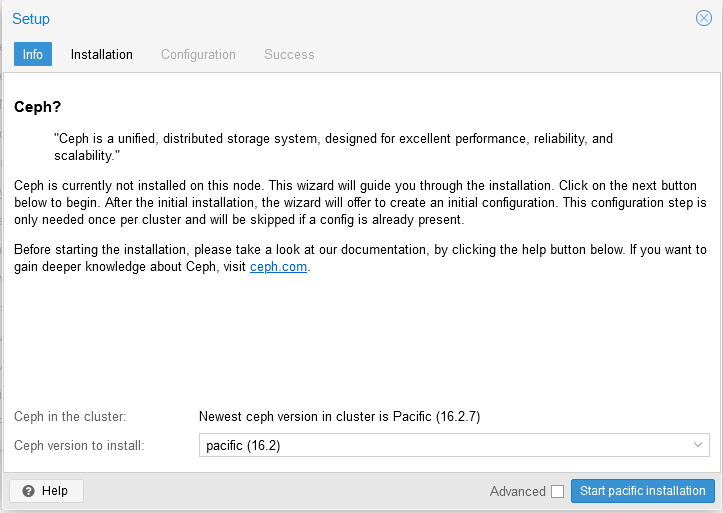
Task: Go to the Success tab
Action: click(x=289, y=54)
